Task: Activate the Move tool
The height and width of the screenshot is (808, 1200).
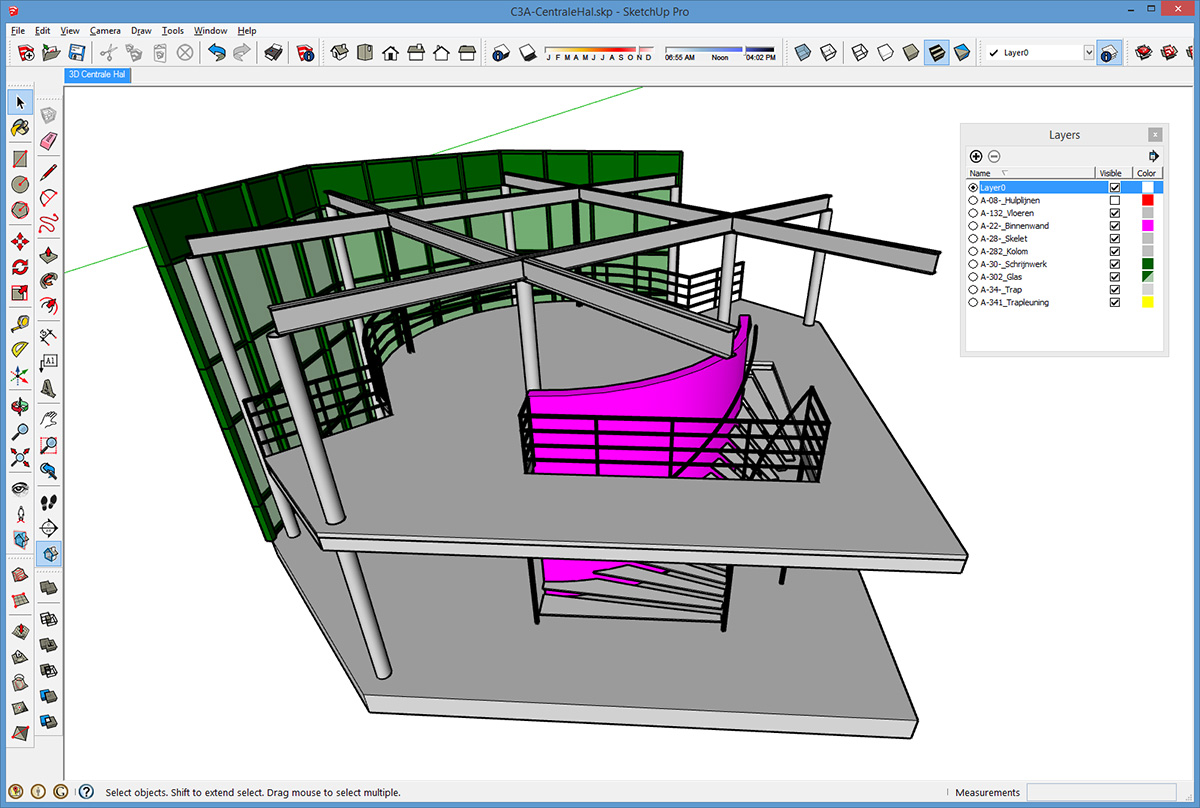Action: click(x=20, y=241)
